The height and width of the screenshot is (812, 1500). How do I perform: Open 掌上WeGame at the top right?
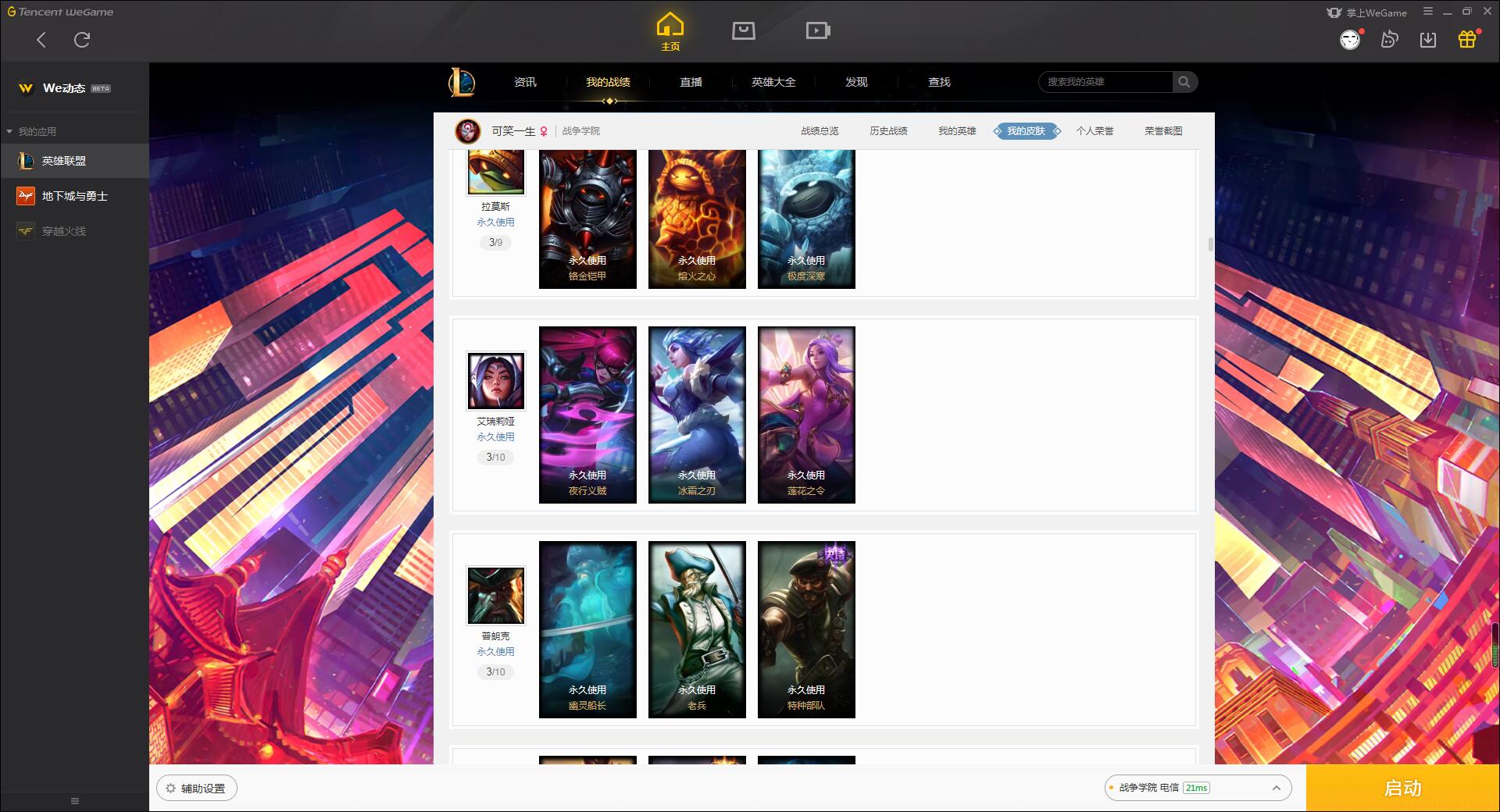pyautogui.click(x=1366, y=12)
